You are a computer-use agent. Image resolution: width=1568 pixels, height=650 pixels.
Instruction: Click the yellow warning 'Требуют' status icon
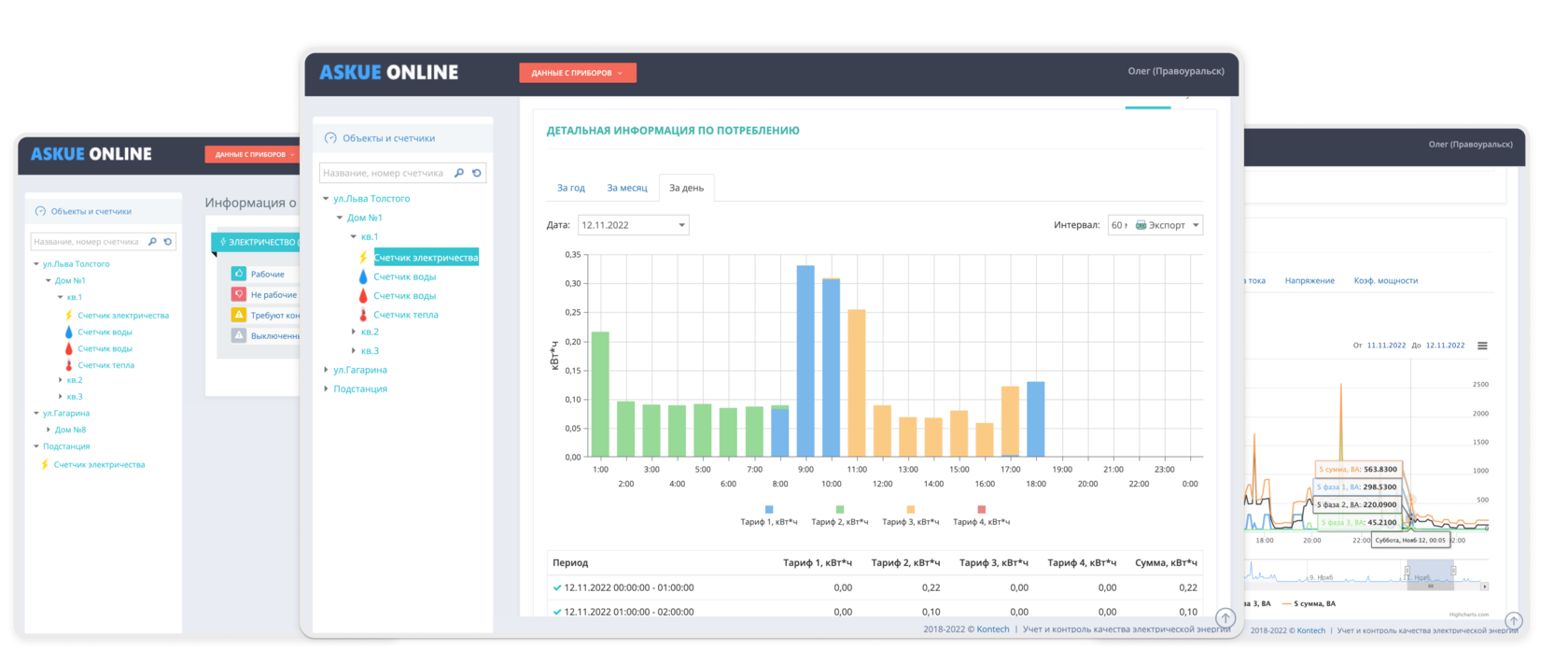click(x=239, y=315)
